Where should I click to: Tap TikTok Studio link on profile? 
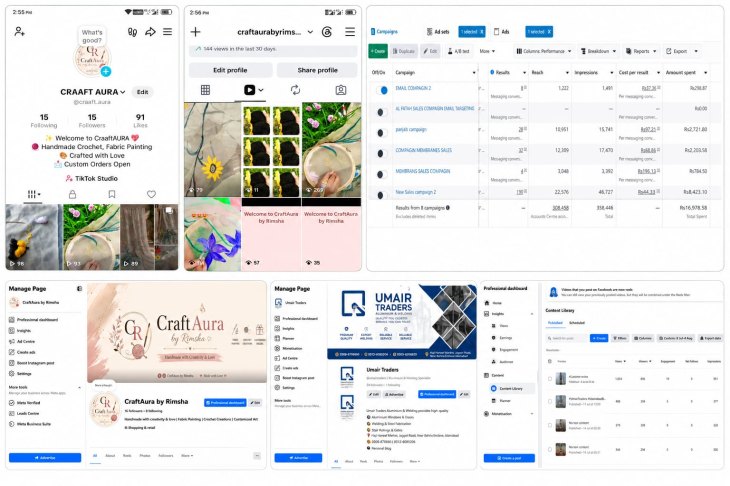coord(92,178)
